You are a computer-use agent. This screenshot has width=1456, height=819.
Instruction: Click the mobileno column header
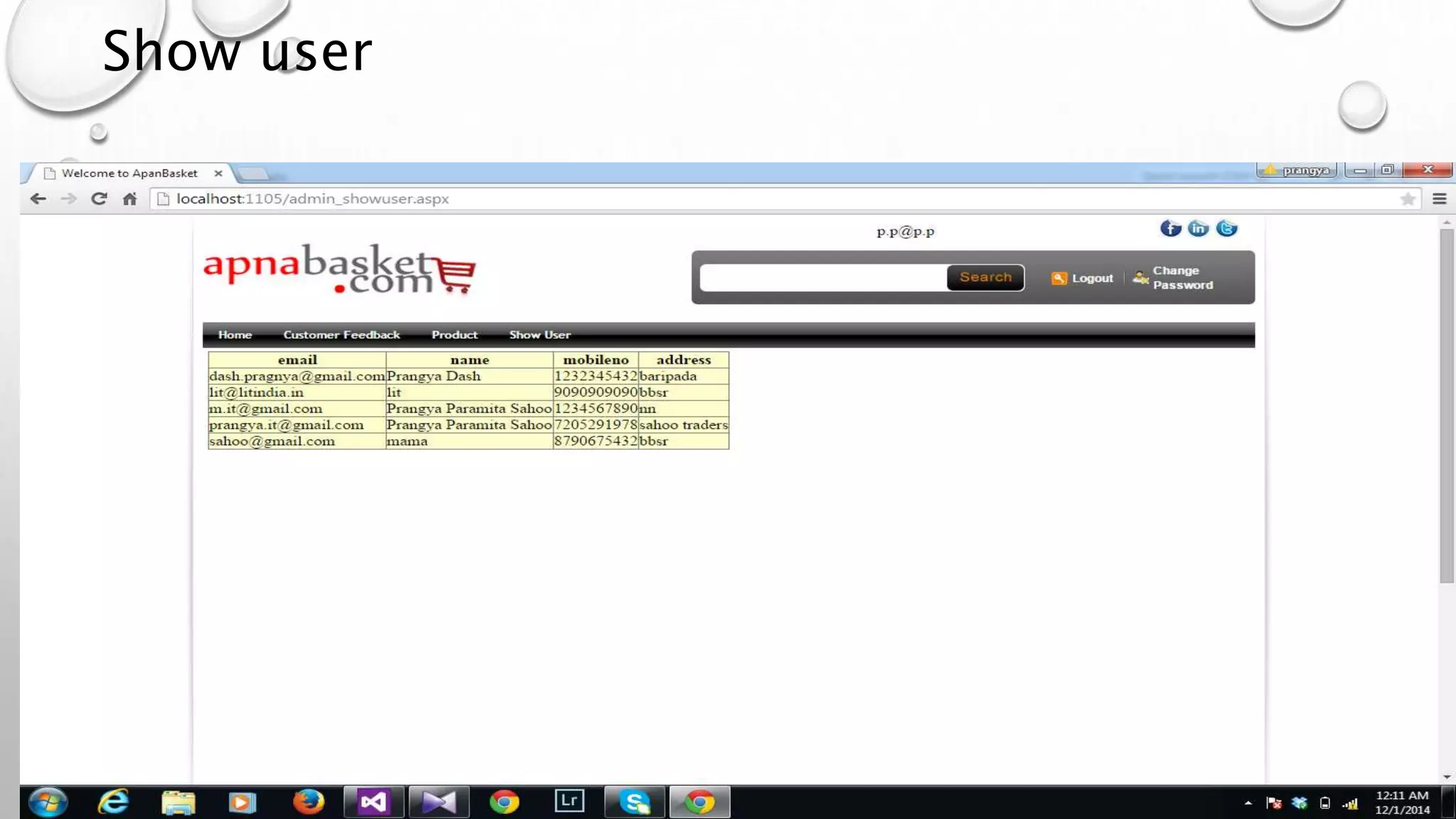(596, 360)
